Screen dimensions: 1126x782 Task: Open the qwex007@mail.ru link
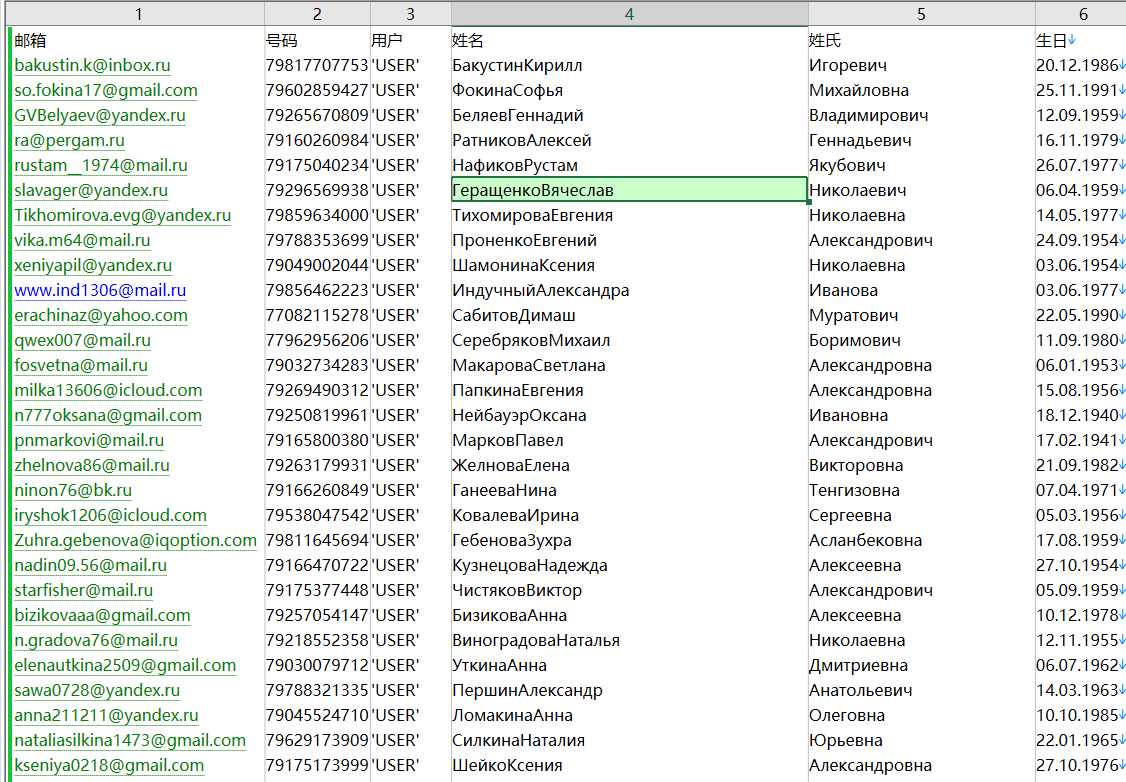pos(83,340)
